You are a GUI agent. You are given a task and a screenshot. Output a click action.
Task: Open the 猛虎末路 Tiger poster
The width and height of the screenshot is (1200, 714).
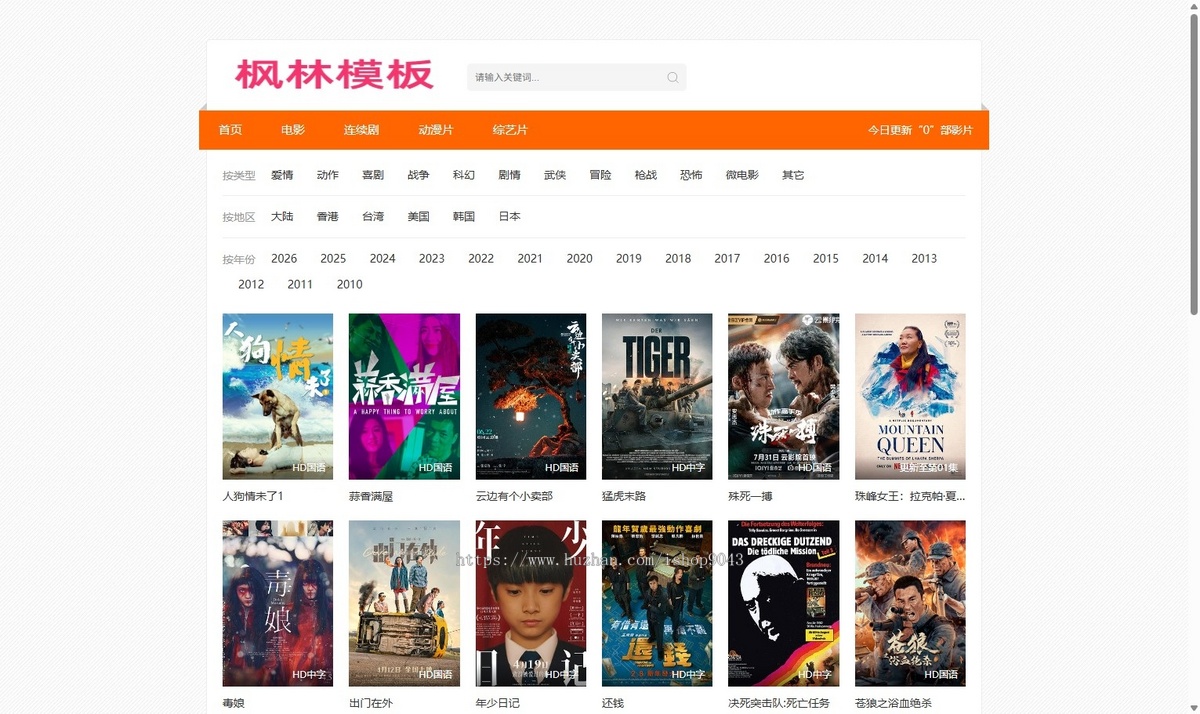pyautogui.click(x=657, y=397)
